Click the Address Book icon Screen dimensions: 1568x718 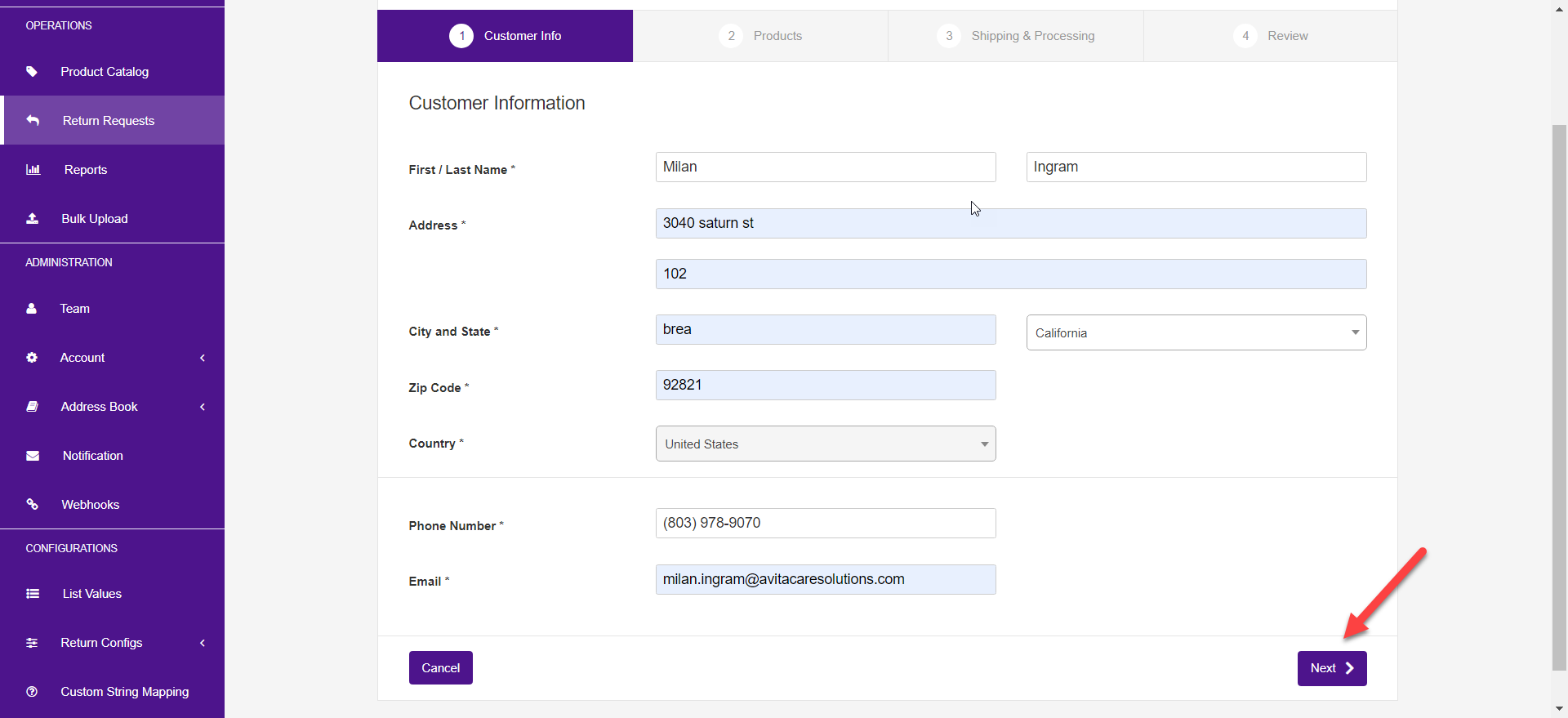pos(33,407)
